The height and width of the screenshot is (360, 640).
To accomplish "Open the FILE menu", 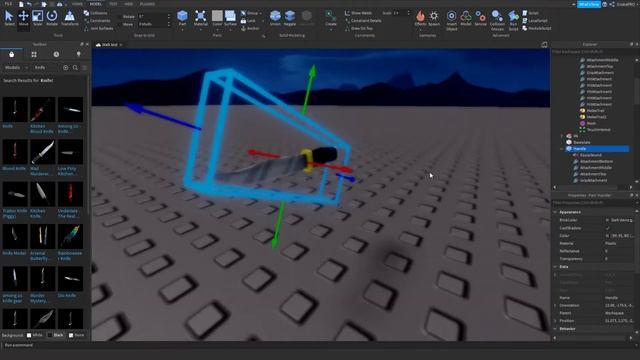I will [x=8, y=4].
